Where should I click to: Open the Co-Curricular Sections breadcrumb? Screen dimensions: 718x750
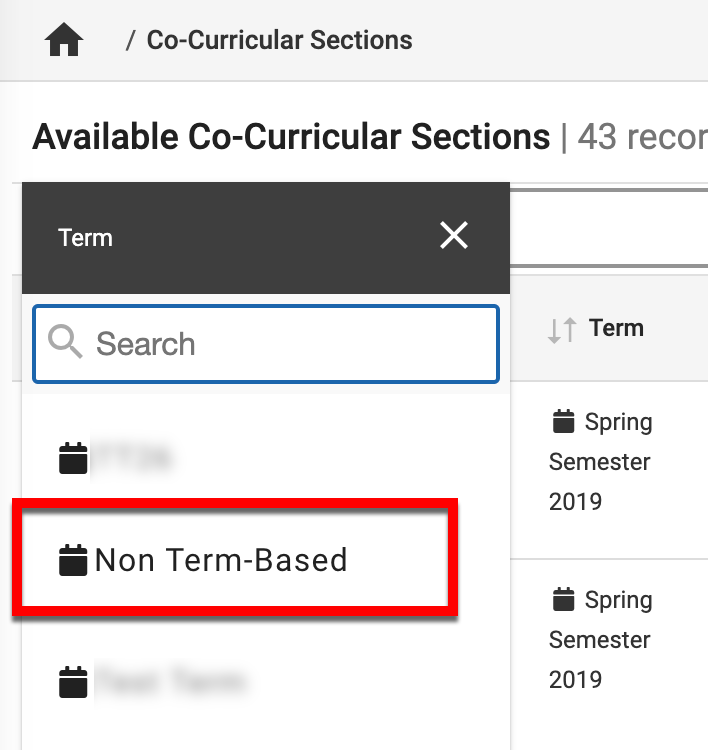point(279,40)
